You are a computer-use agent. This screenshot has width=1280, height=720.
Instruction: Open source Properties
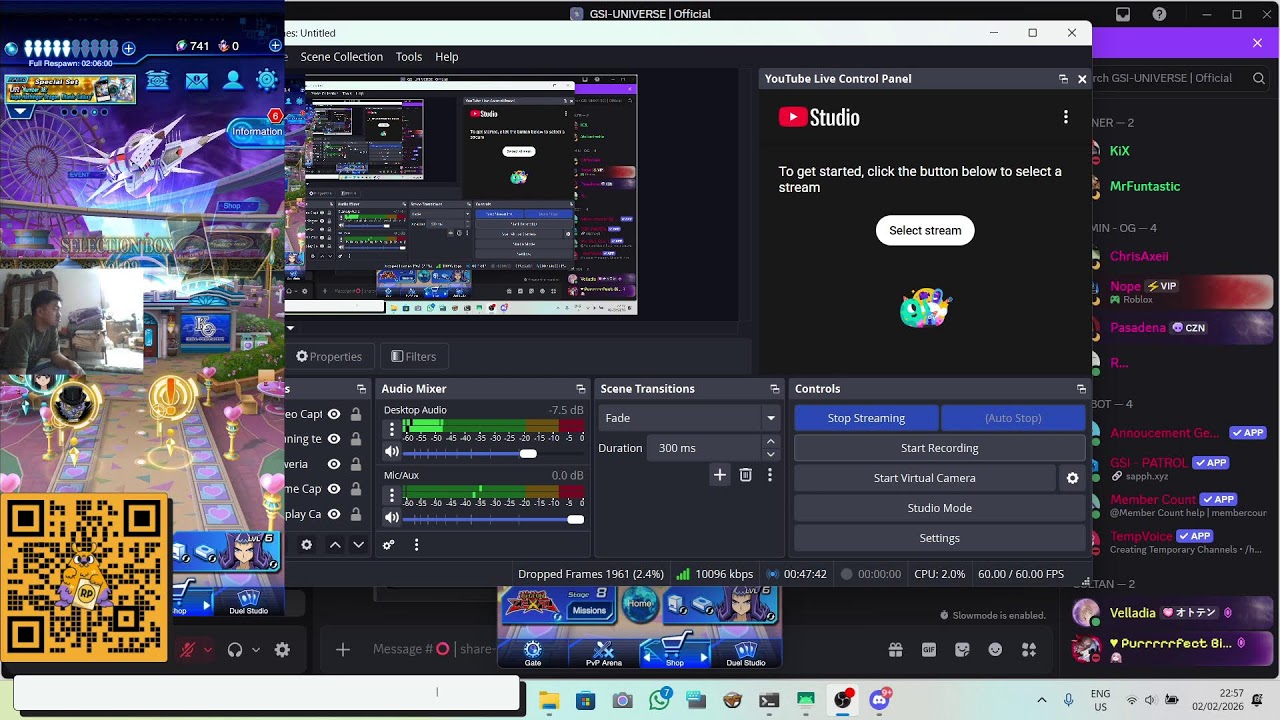329,356
